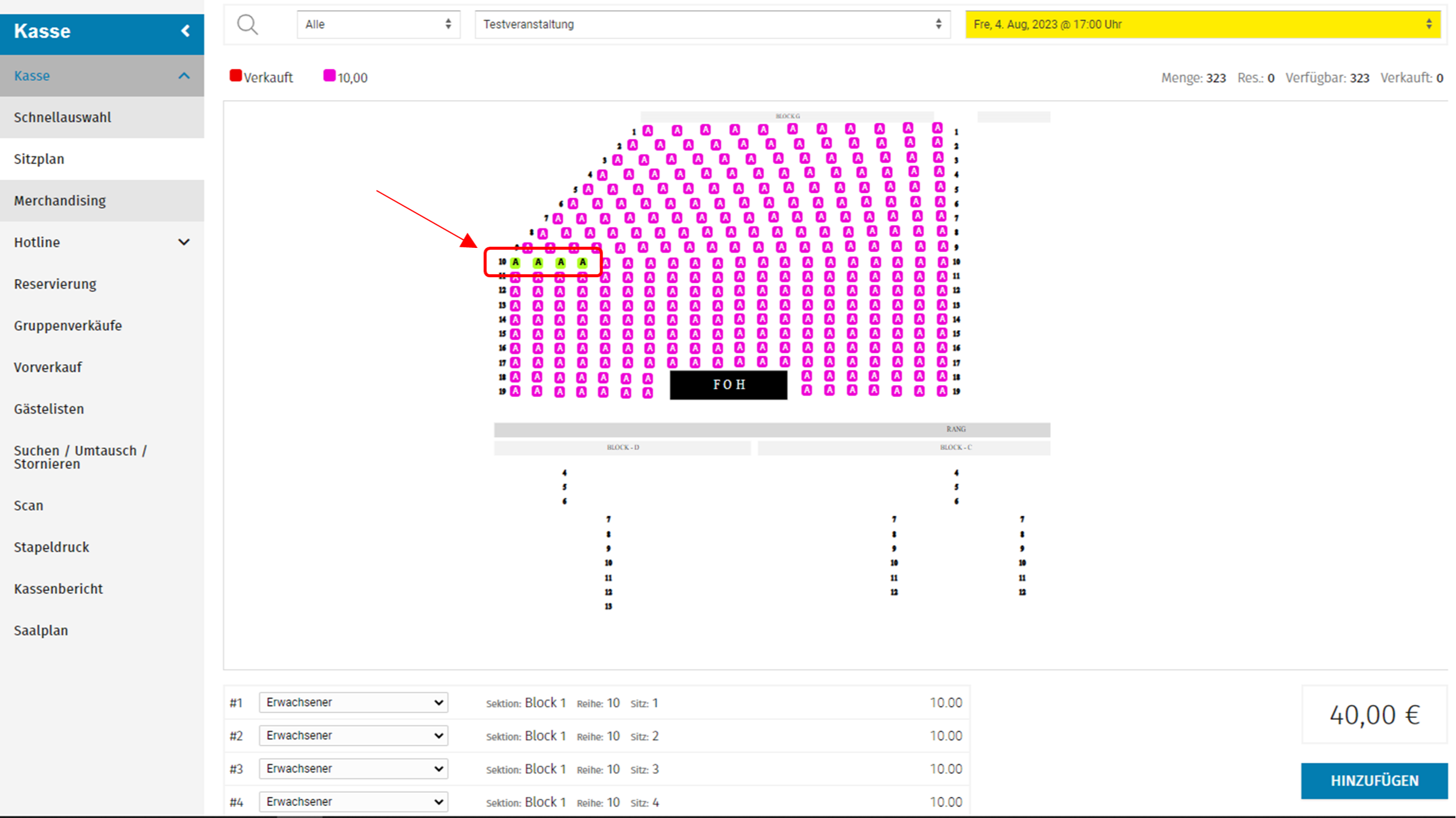Open the Kassenbericht link
Viewport: 1456px width, 818px height.
click(59, 589)
